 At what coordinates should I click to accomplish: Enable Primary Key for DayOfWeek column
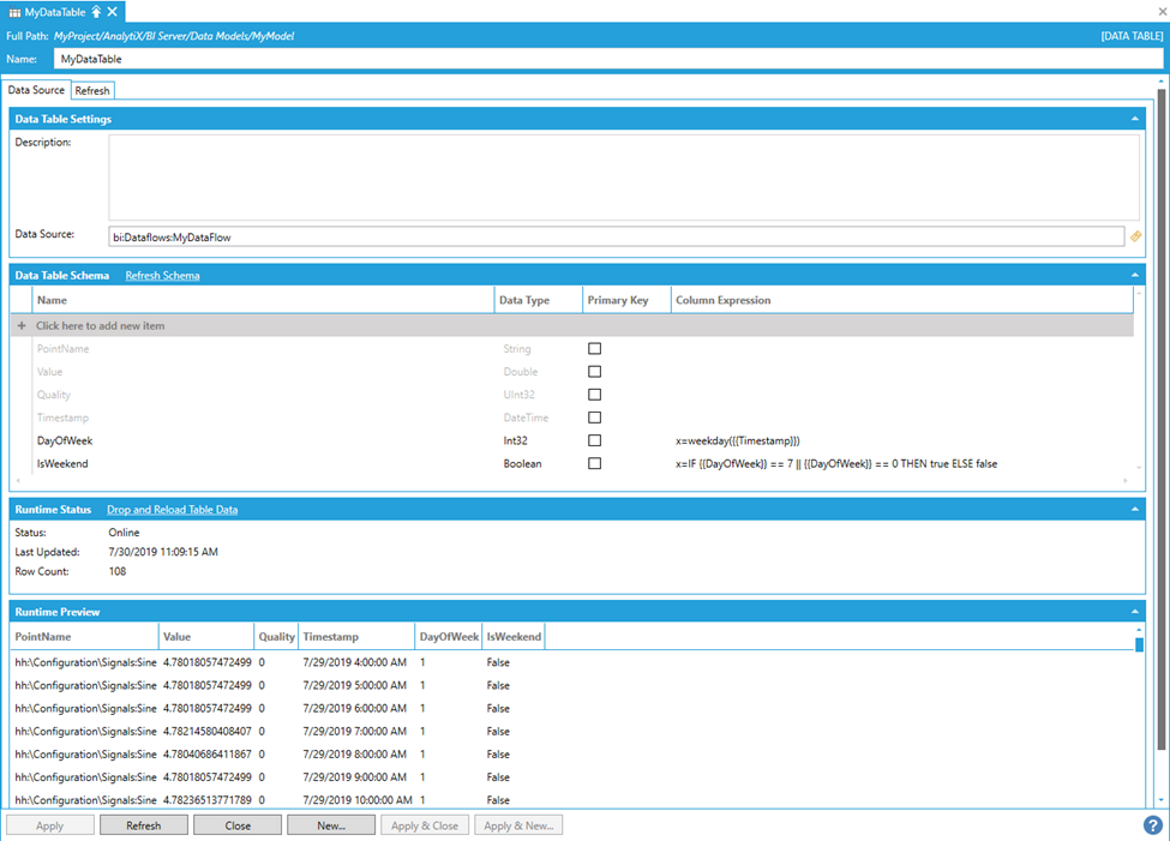594,441
